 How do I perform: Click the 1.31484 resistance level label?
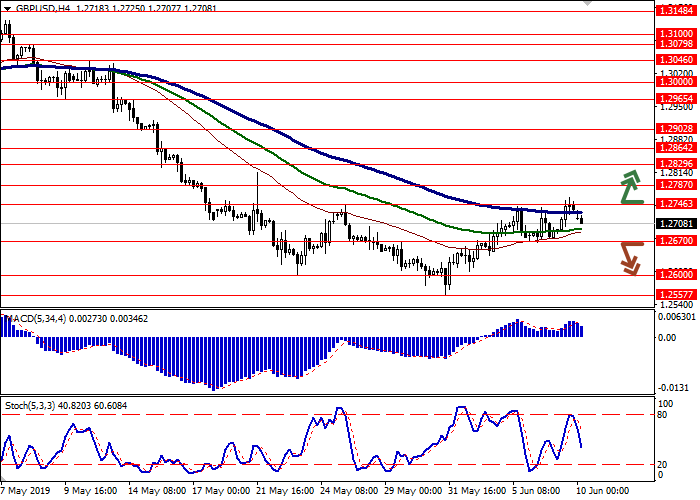(676, 12)
